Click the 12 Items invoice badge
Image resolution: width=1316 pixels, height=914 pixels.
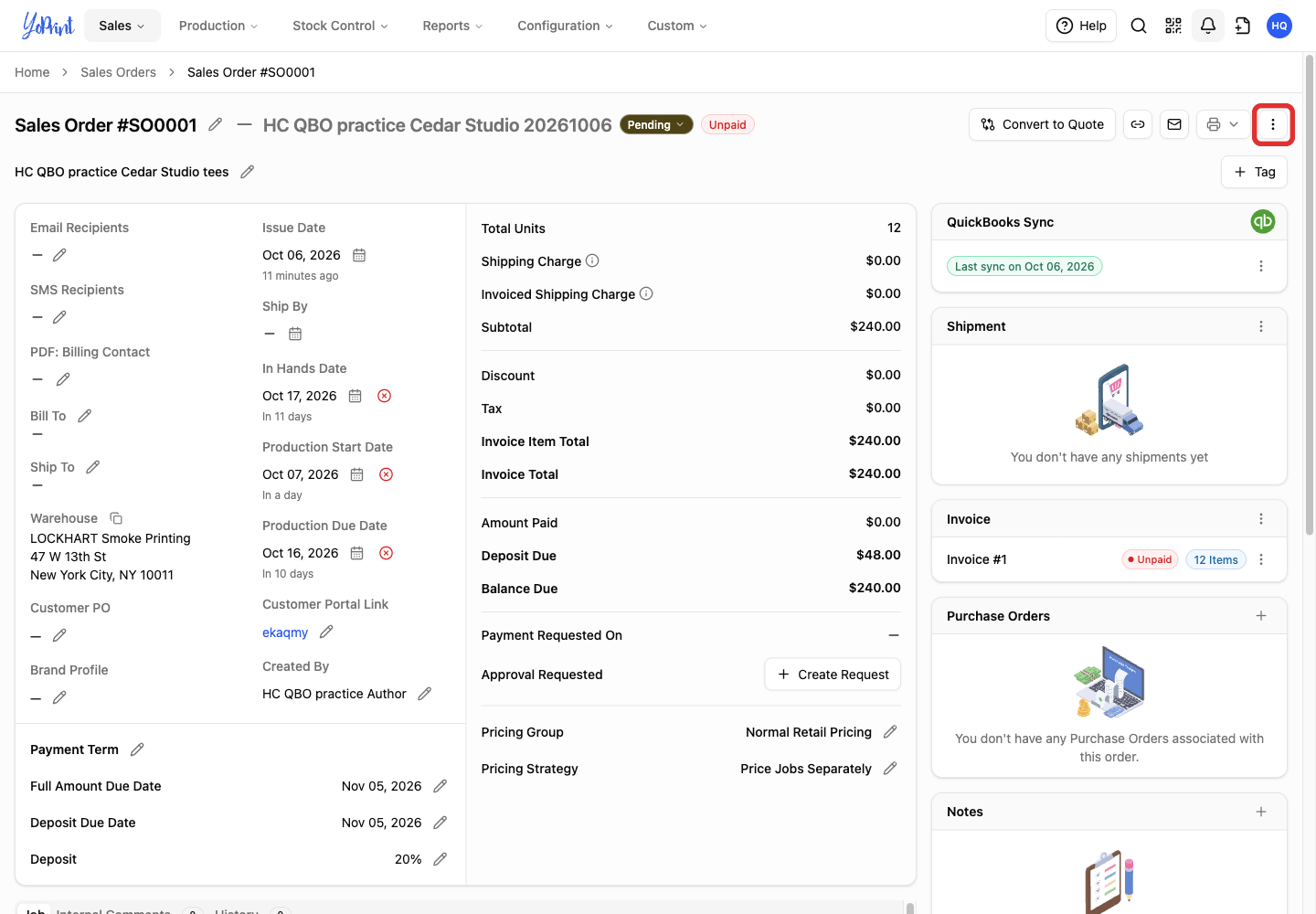coord(1215,559)
